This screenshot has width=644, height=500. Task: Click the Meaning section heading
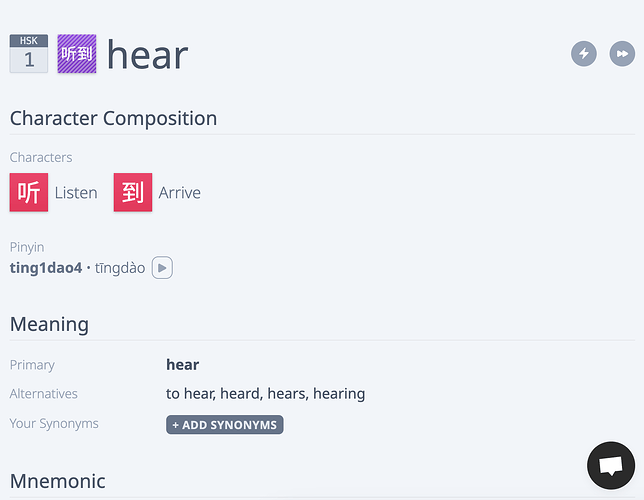[x=49, y=324]
